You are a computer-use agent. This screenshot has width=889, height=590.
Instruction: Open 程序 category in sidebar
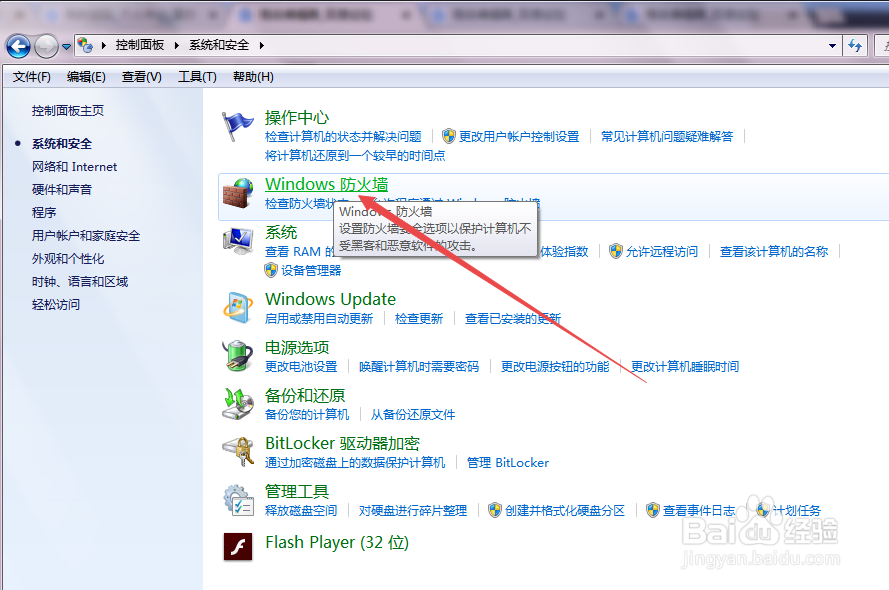[44, 213]
